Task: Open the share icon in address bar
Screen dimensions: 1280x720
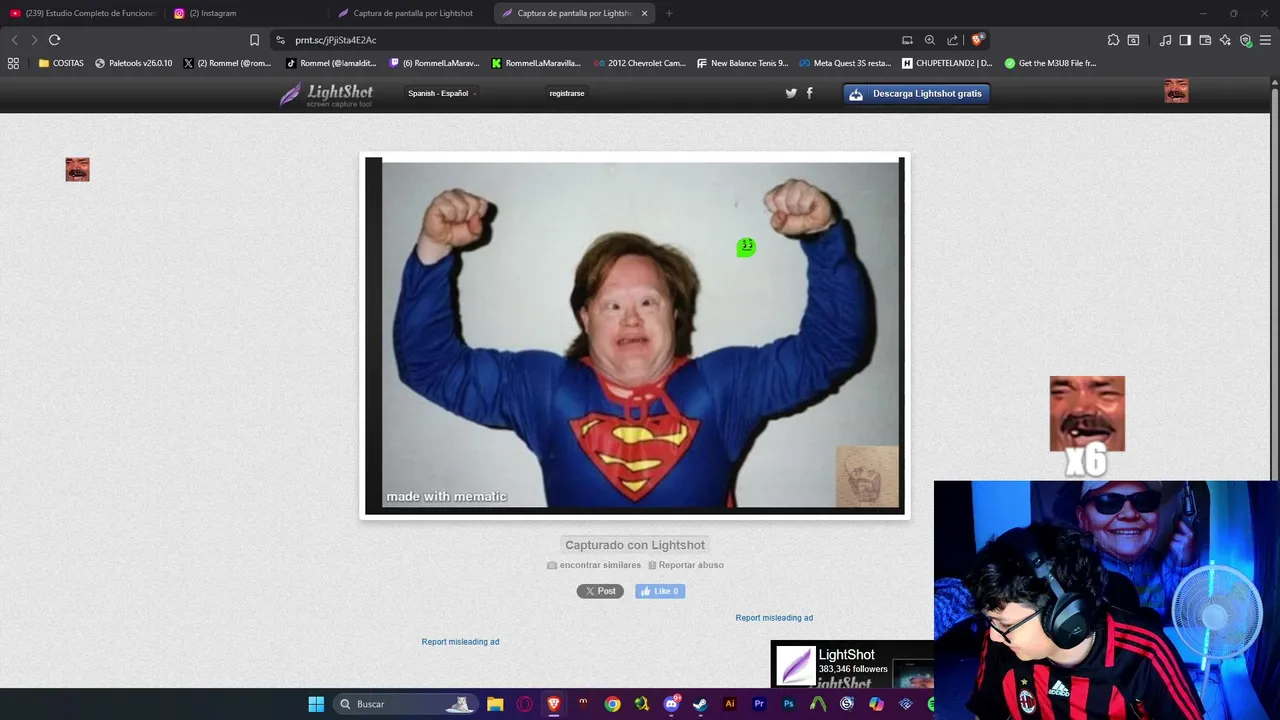Action: 952,40
